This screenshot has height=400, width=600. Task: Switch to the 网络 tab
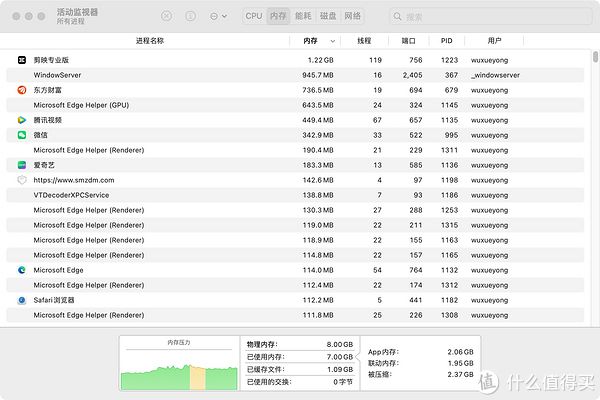(x=353, y=16)
